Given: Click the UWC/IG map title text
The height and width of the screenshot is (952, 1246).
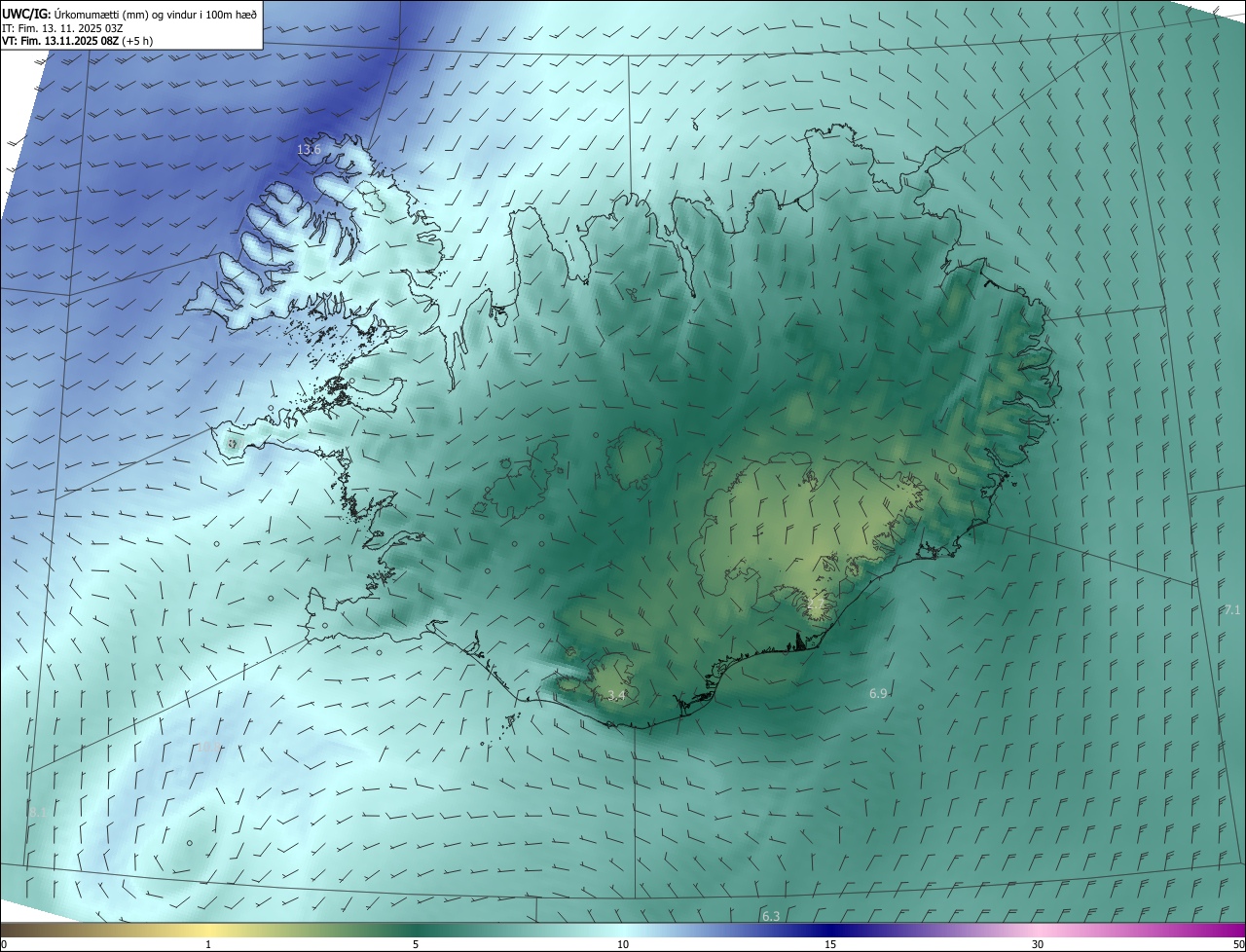Looking at the screenshot, I should tap(129, 13).
